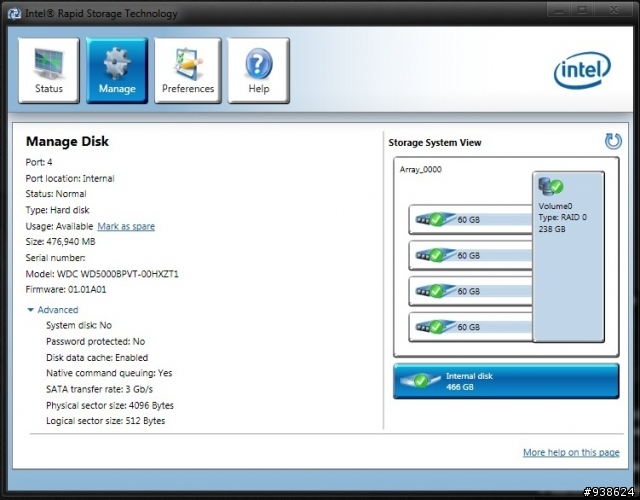
Task: Click the Logical sector size: 512 Bytes text
Action: (105, 421)
